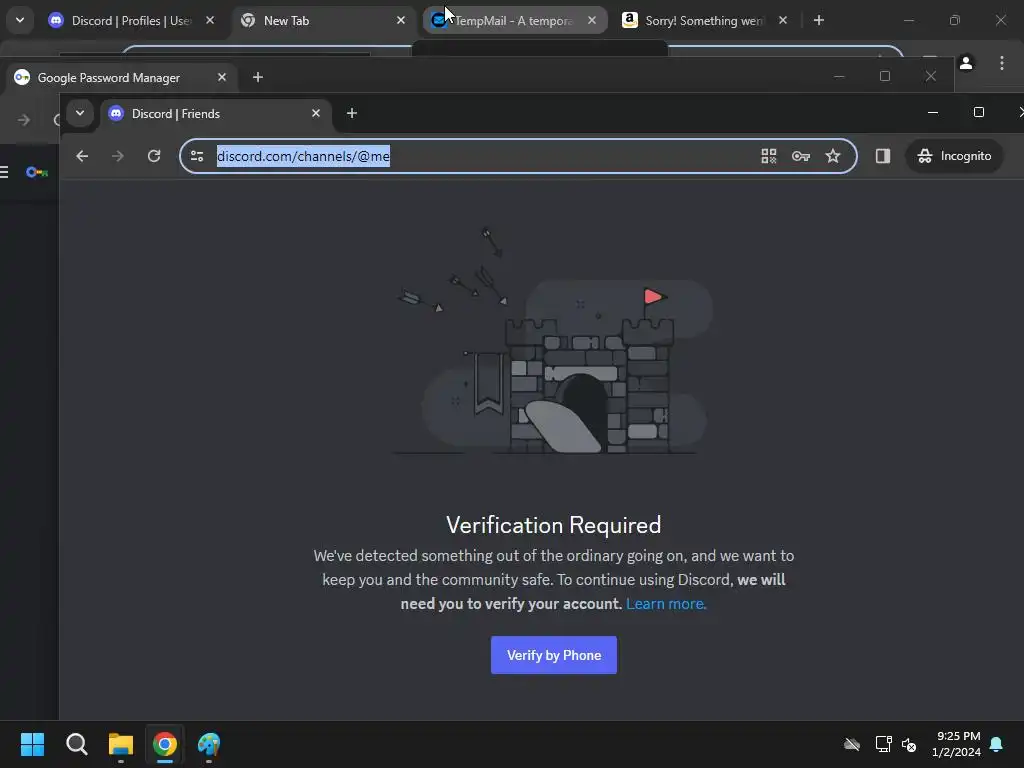The image size is (1024, 768).
Task: Launch File Explorer from taskbar
Action: pos(121,744)
